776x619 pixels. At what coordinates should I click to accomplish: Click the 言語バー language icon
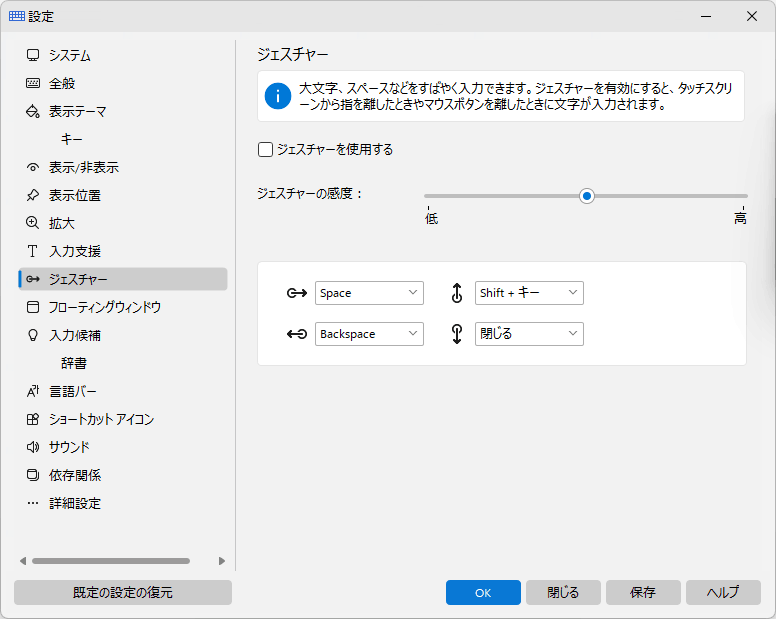coord(33,391)
